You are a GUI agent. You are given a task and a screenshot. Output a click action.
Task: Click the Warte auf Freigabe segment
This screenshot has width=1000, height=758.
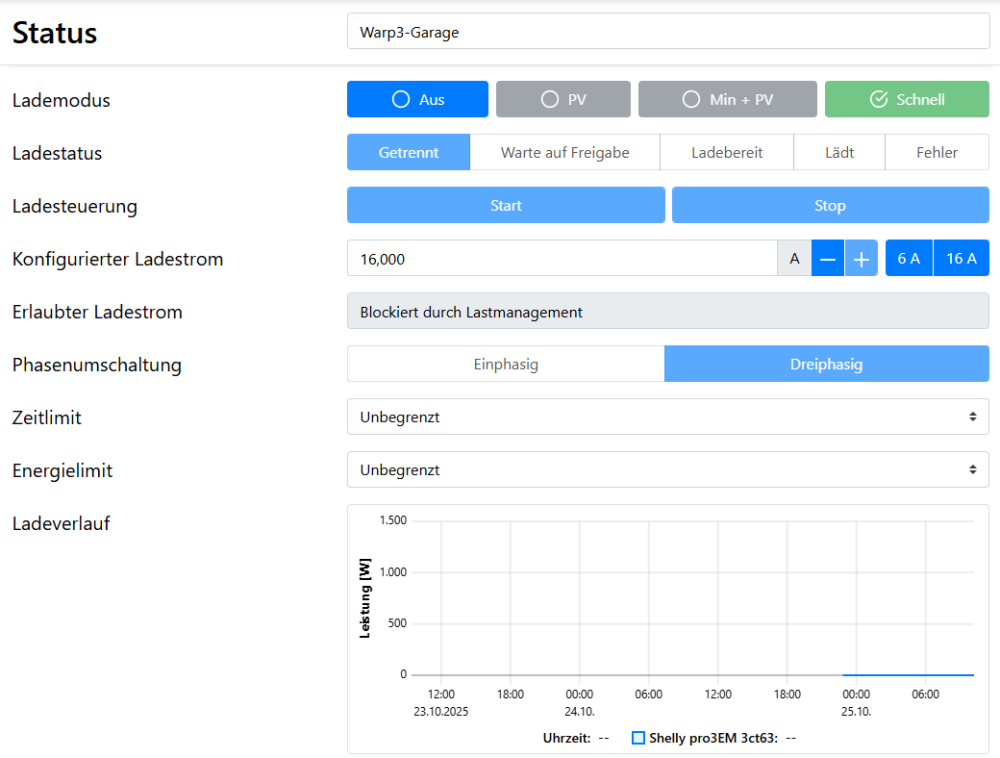tap(565, 153)
